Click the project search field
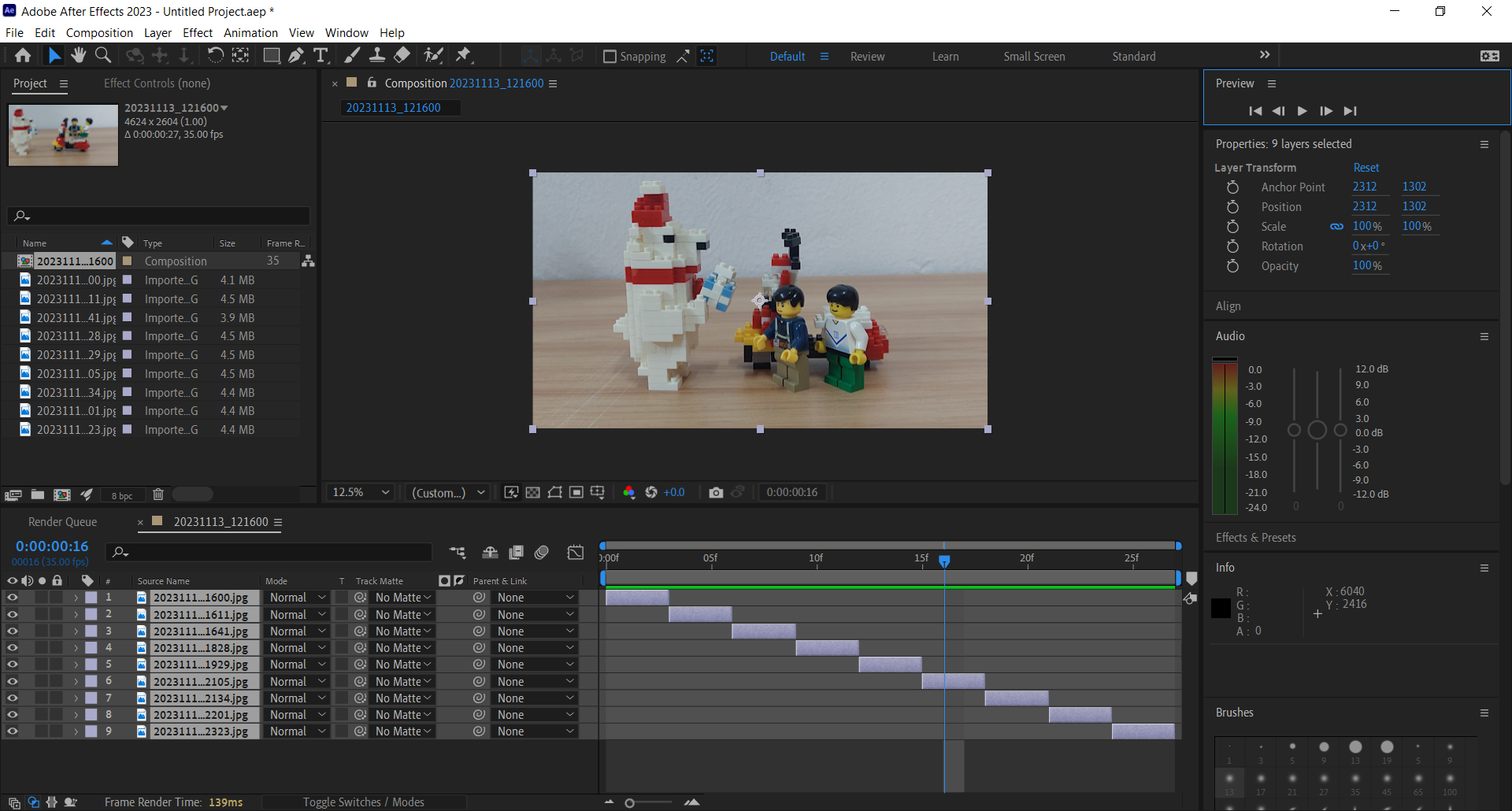The image size is (1512, 811). pyautogui.click(x=158, y=216)
